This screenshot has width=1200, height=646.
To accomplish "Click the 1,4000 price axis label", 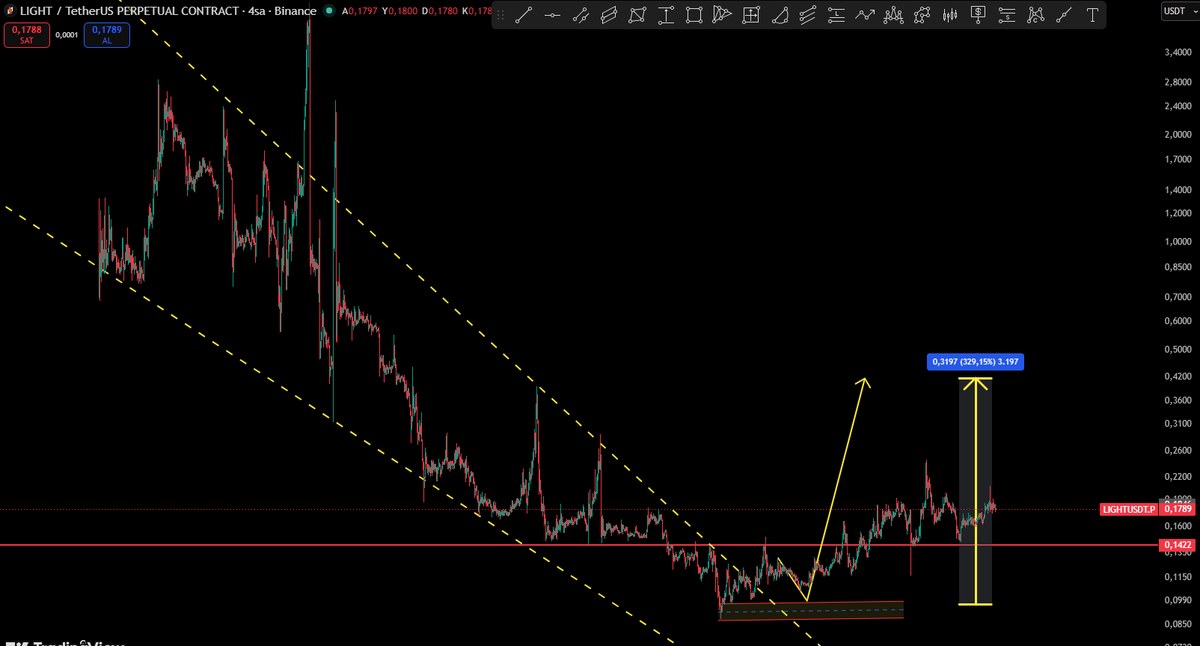I will point(1176,189).
